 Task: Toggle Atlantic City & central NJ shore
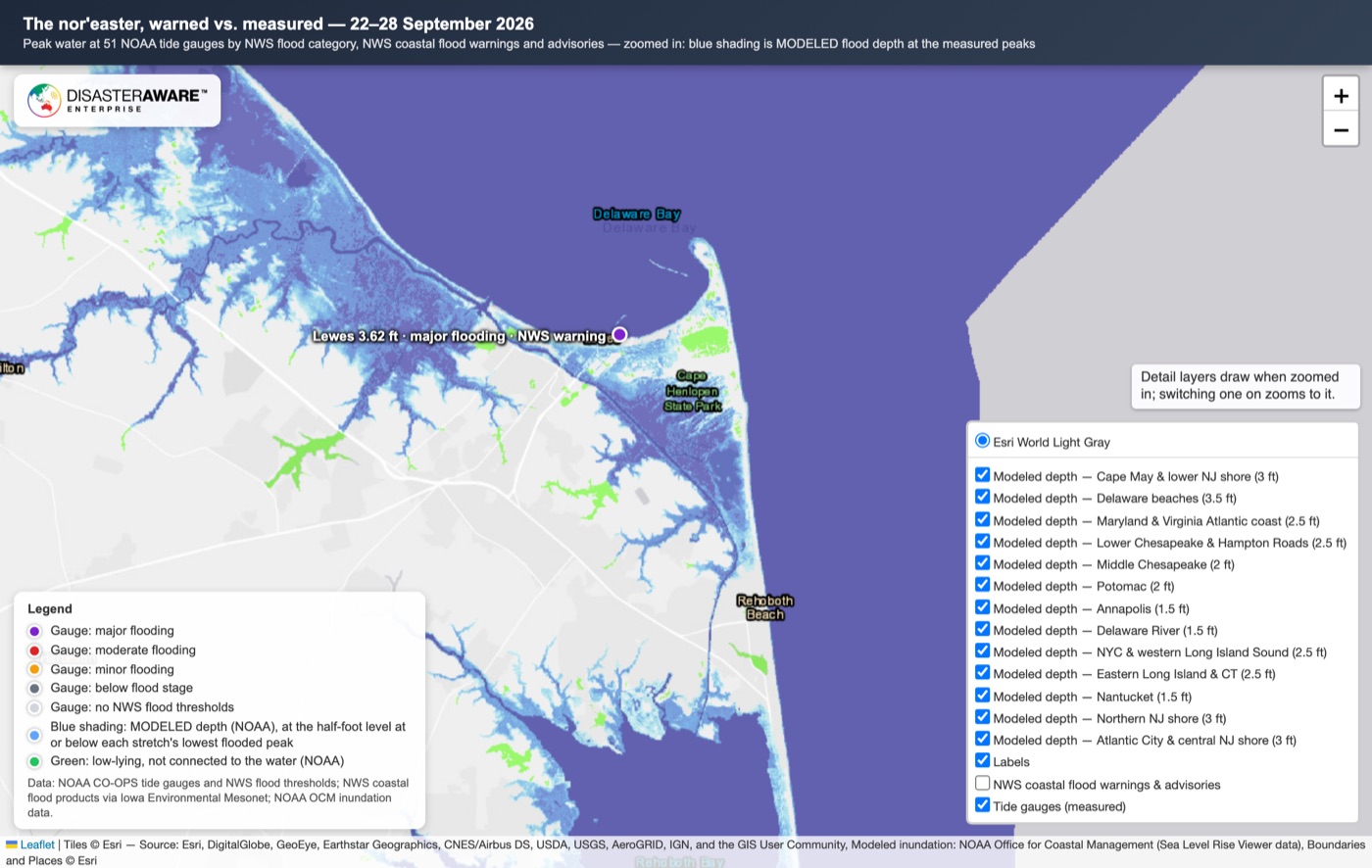coord(983,740)
